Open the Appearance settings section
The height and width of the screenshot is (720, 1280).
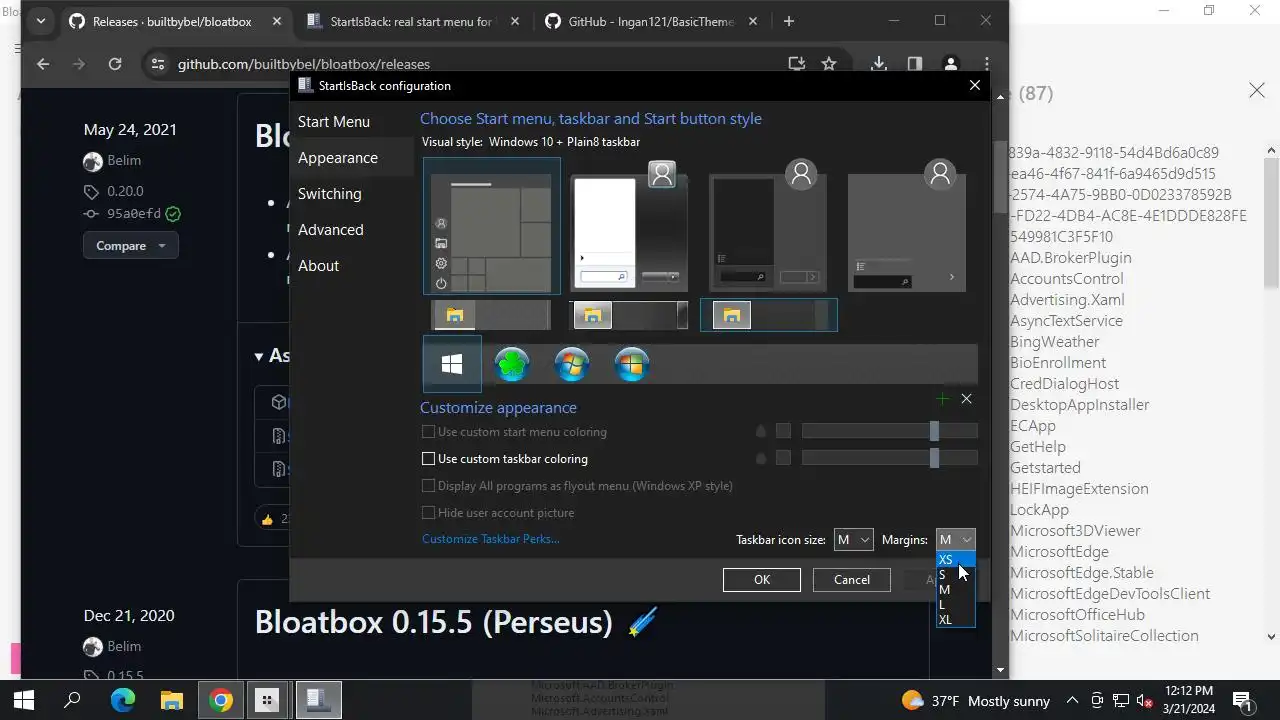coord(338,158)
